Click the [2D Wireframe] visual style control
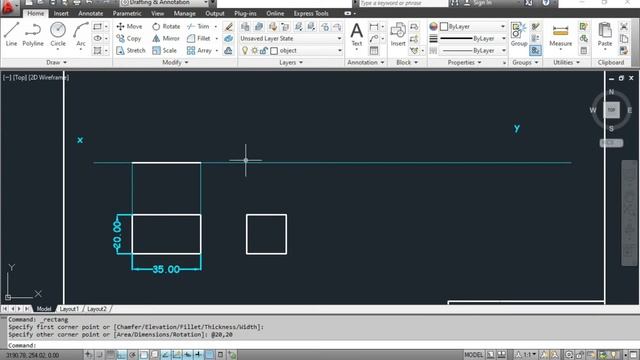 click(49, 77)
